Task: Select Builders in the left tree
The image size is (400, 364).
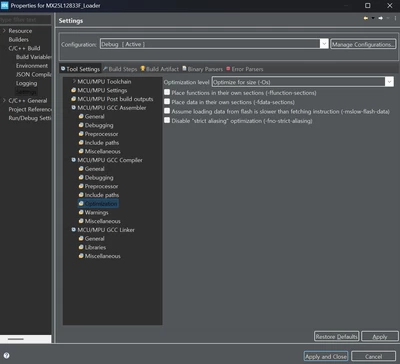Action: [19, 39]
